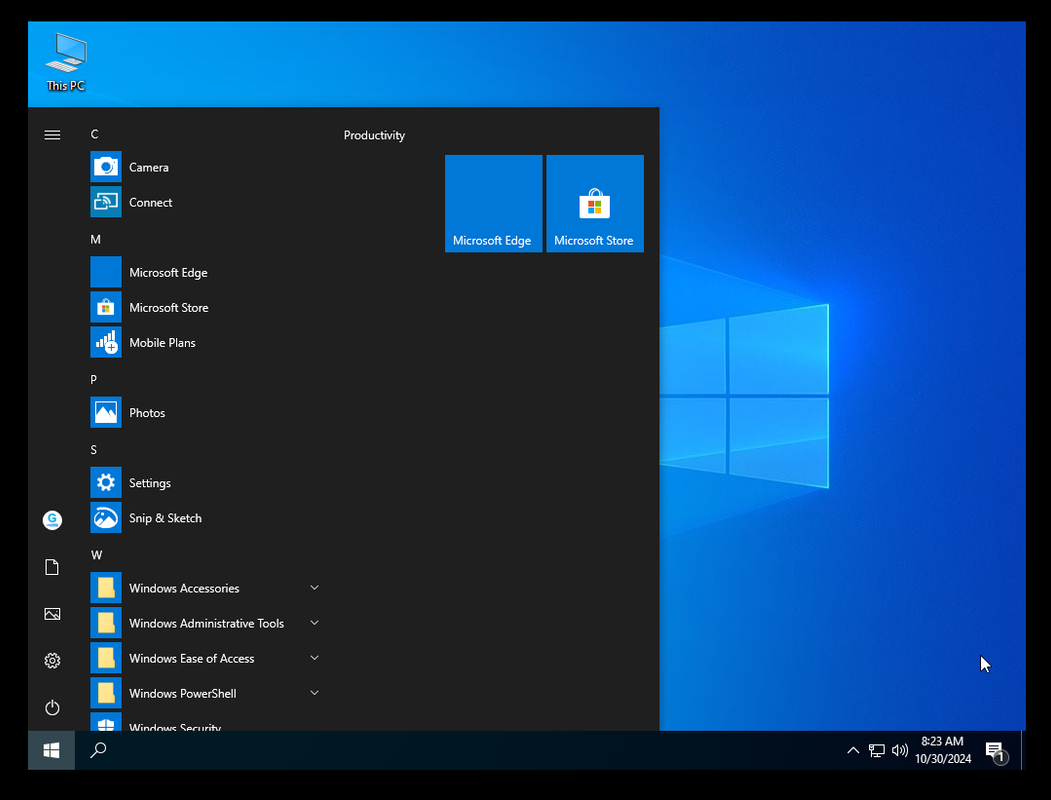Jump to letter M header

click(x=96, y=239)
